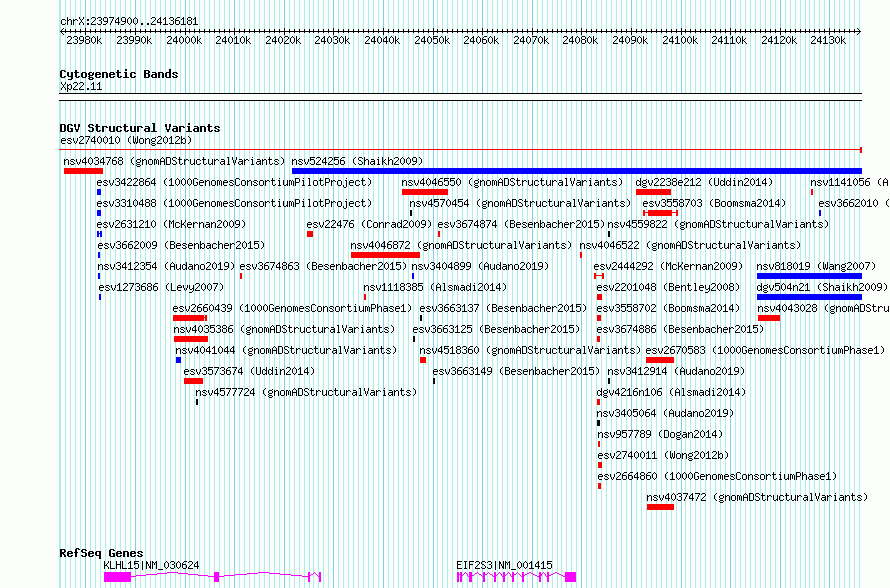Open EIF2S3 NM_001415 gene label

(x=505, y=565)
